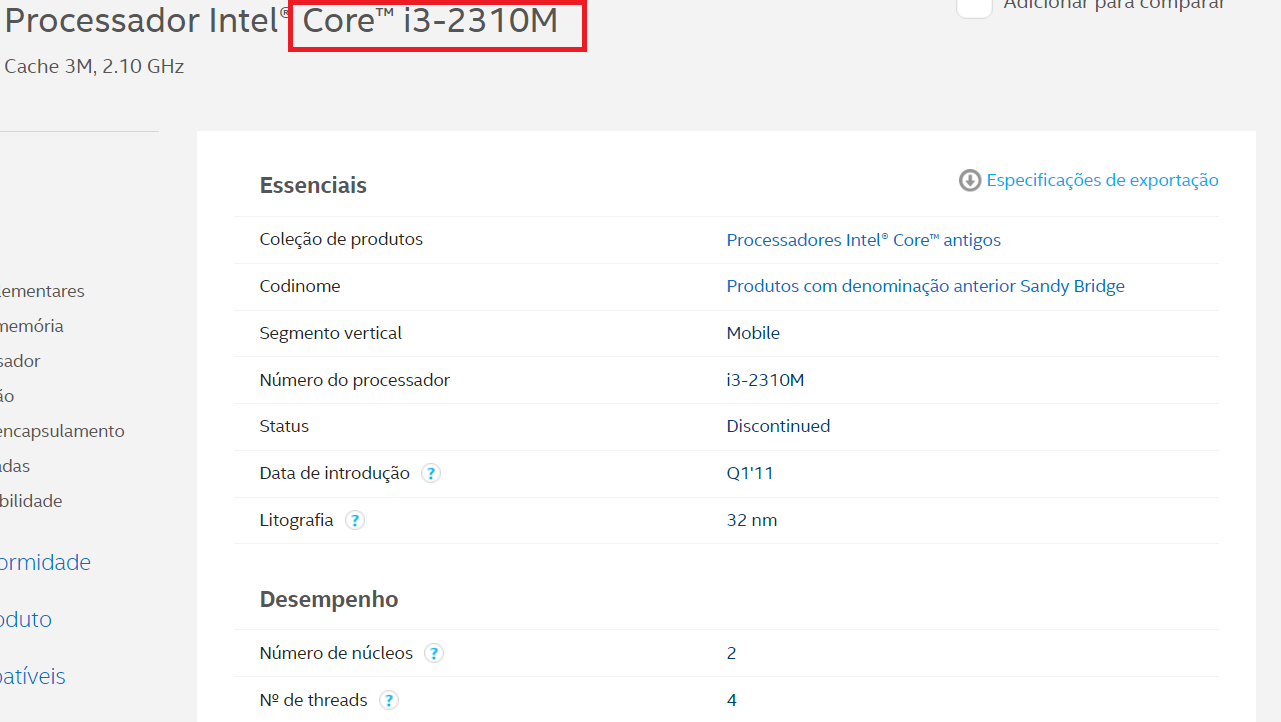Screen dimensions: 1281x722
Task: Click the Status row label
Action: pyautogui.click(x=284, y=426)
